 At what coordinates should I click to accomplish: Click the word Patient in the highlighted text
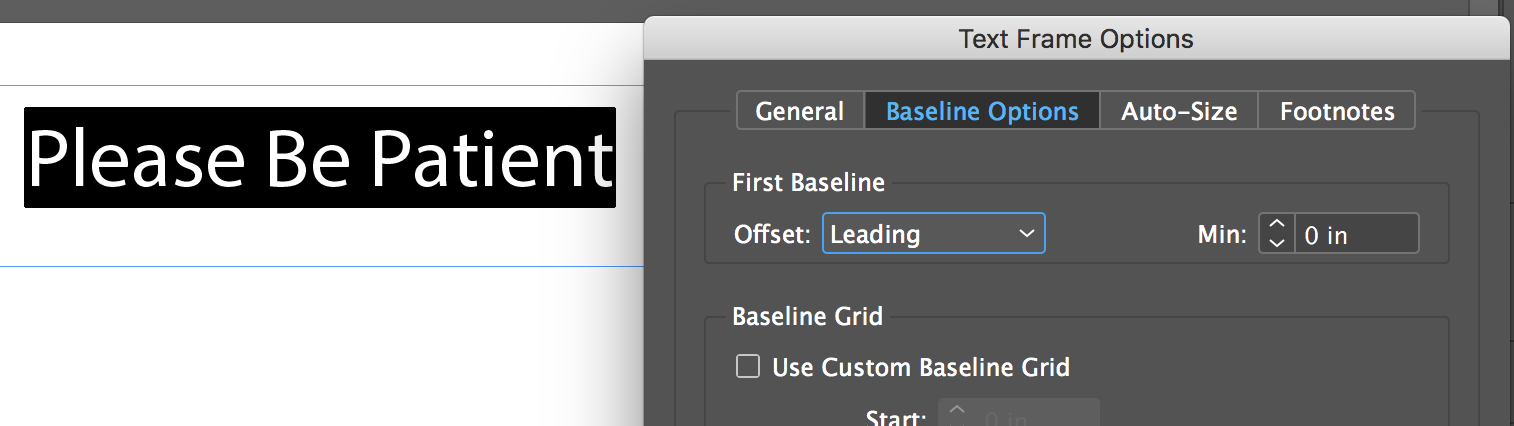point(487,159)
